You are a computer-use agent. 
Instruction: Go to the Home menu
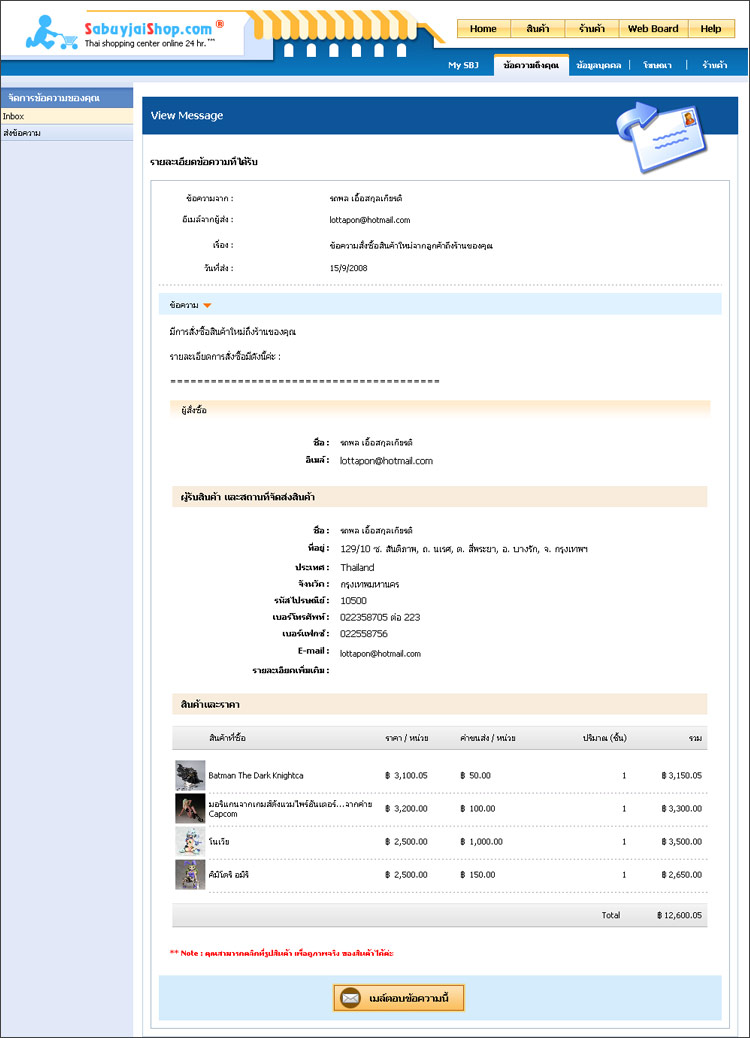point(483,29)
